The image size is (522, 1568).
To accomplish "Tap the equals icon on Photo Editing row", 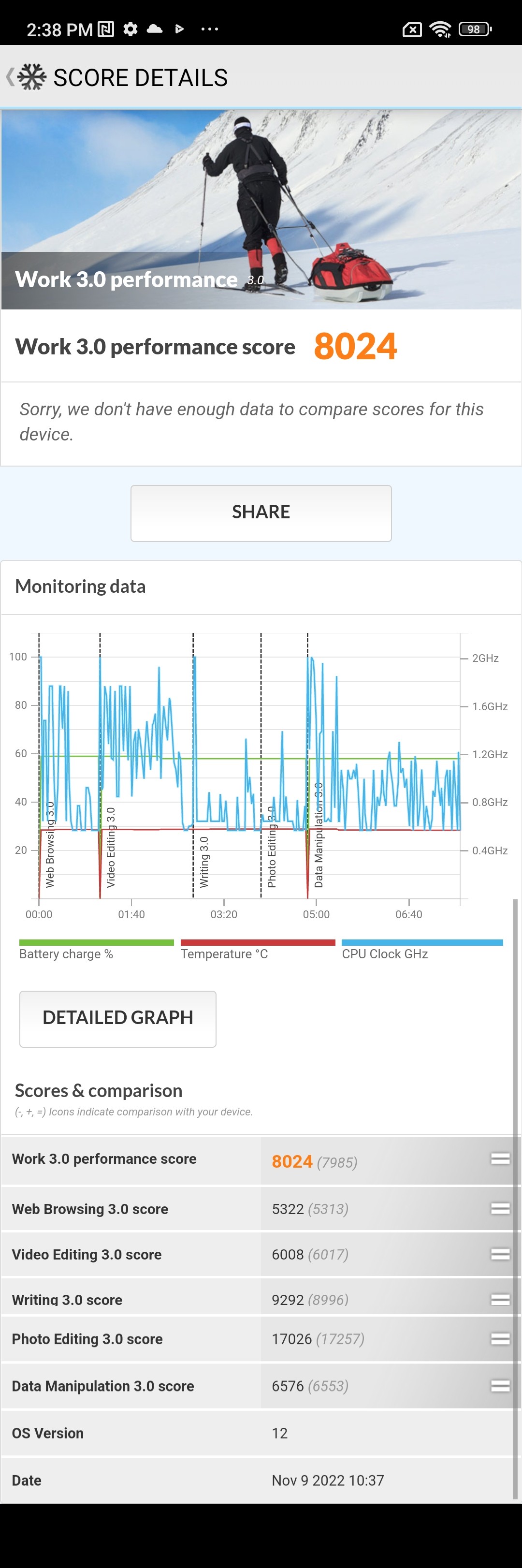I will point(499,1338).
